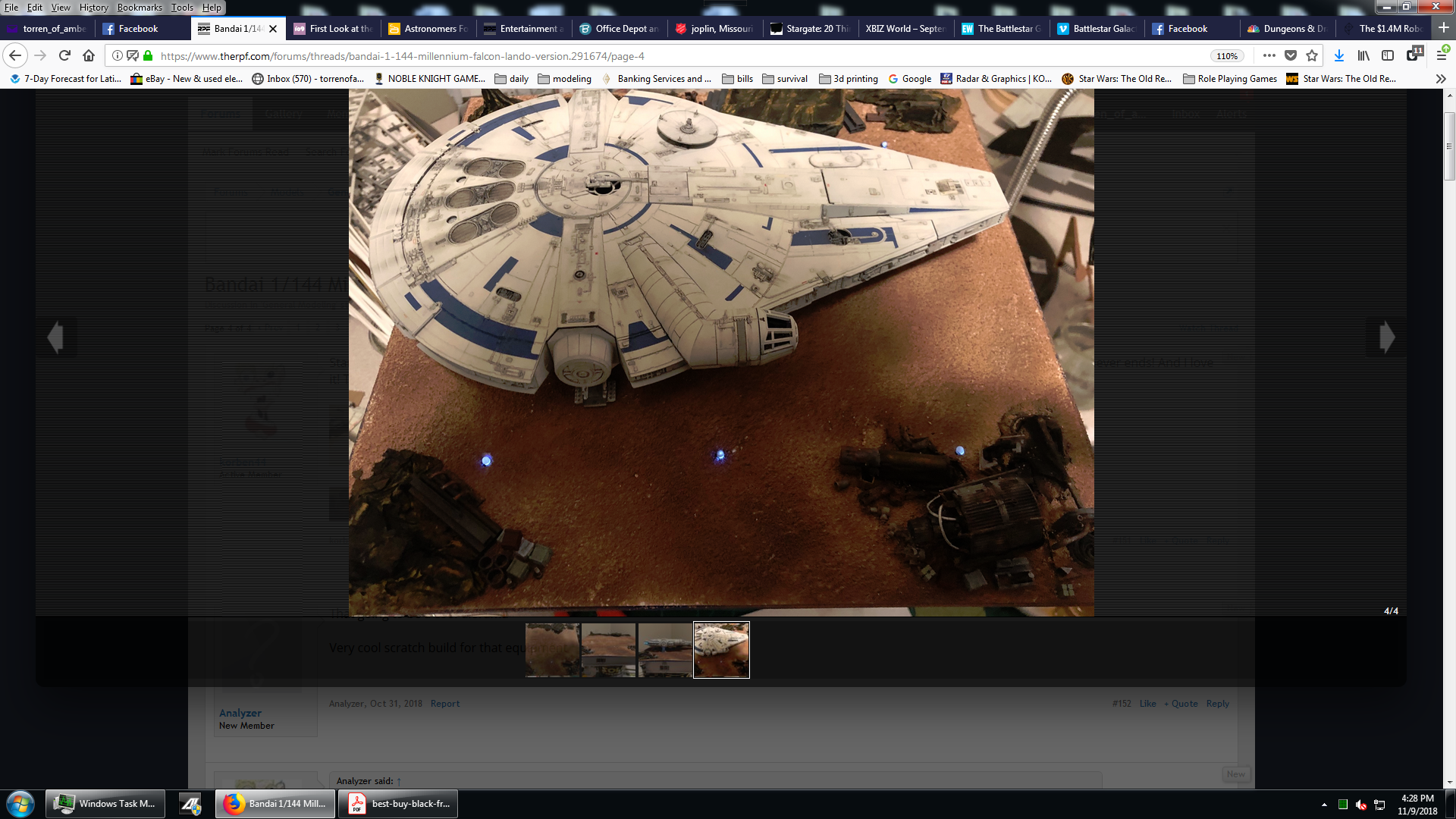Expand the modeling bookmarks folder
Viewport: 1456px width, 819px height.
(x=564, y=79)
